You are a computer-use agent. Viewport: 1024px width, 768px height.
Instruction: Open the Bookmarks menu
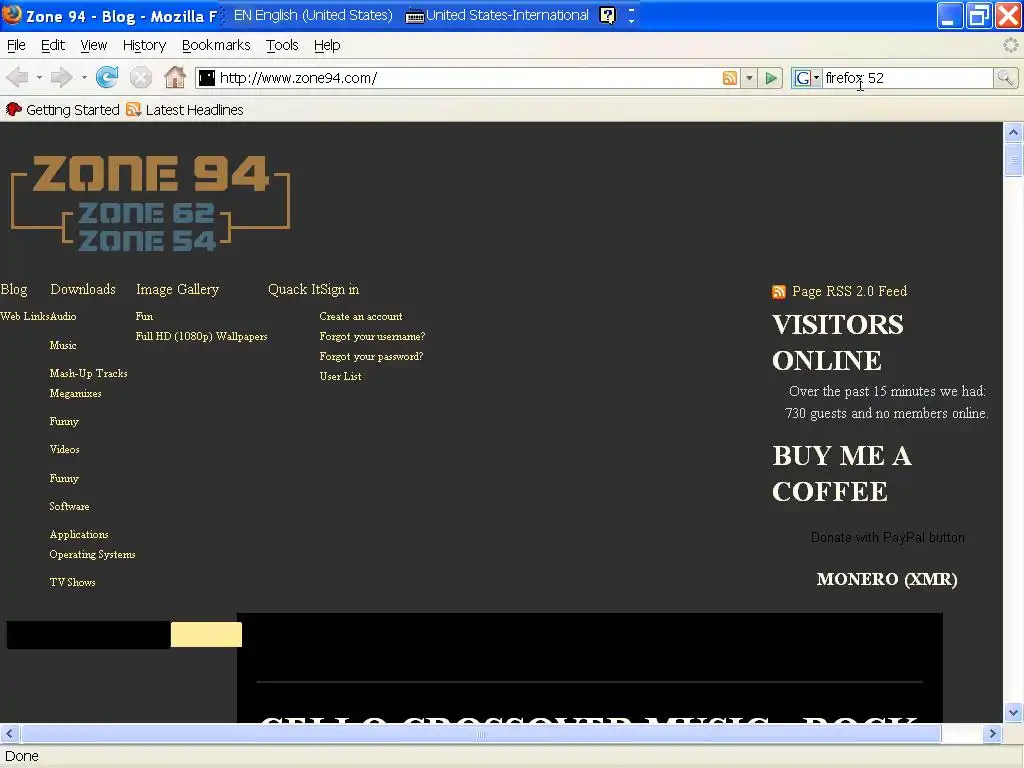pyautogui.click(x=216, y=45)
